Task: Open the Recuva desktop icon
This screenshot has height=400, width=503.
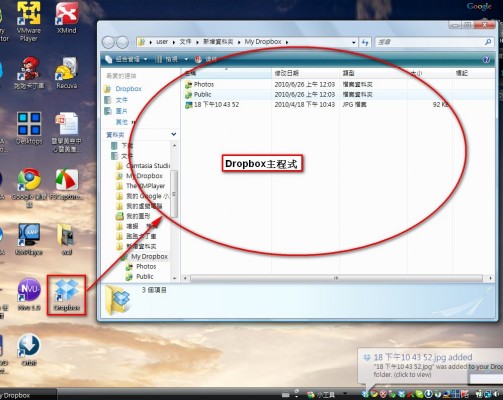Action: [67, 73]
